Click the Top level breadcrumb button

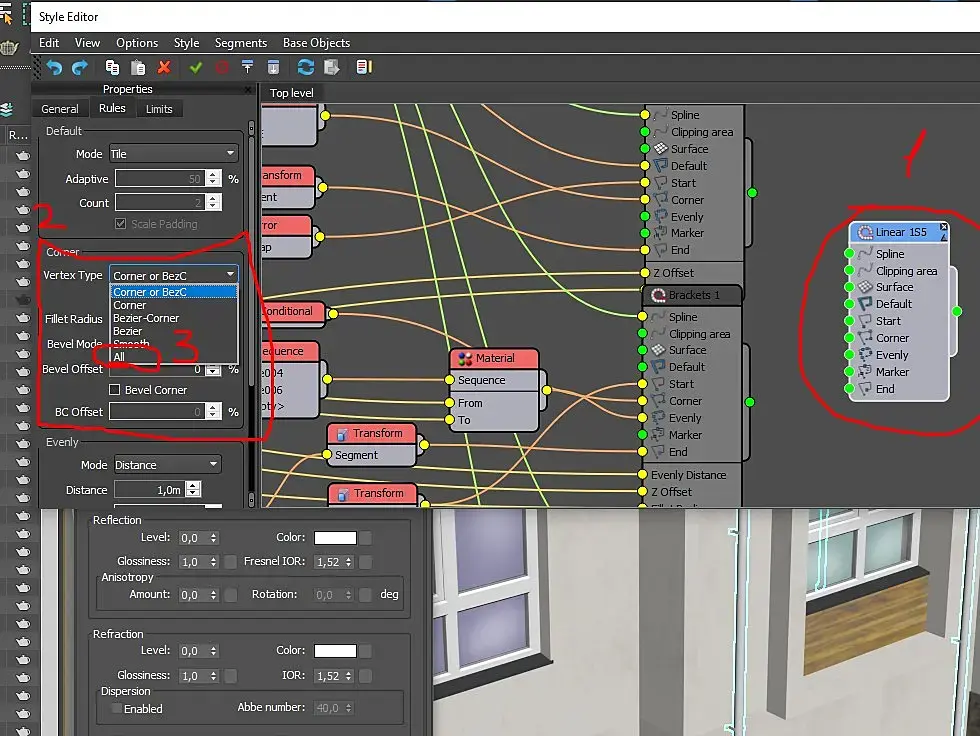click(291, 93)
